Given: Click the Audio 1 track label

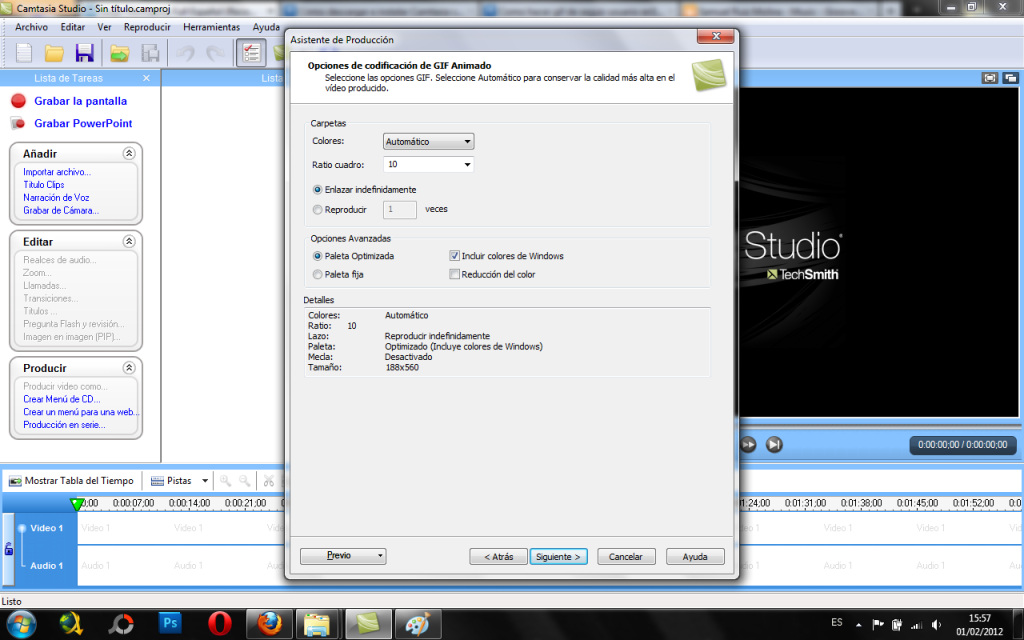Looking at the screenshot, I should pyautogui.click(x=46, y=566).
